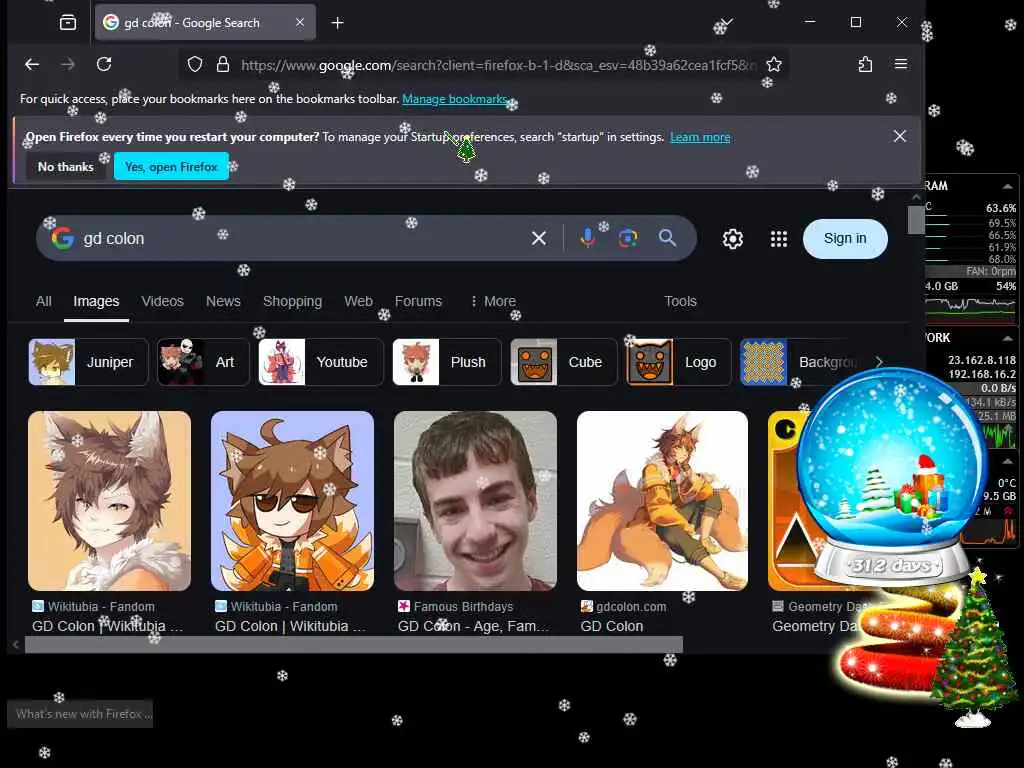Submit search with the magnifier icon
The image size is (1024, 768).
pyautogui.click(x=667, y=238)
